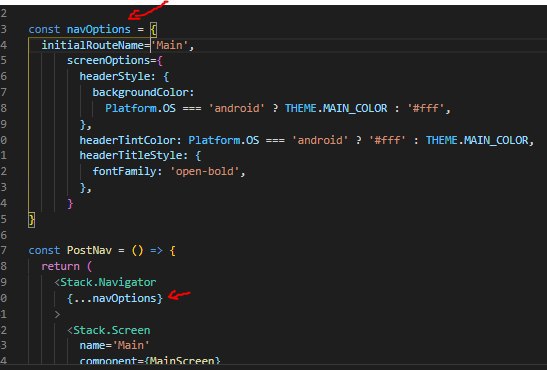Screen dimensions: 547x370
Task: Click 'android' on the line under backgroundColor
Action: click(237, 108)
